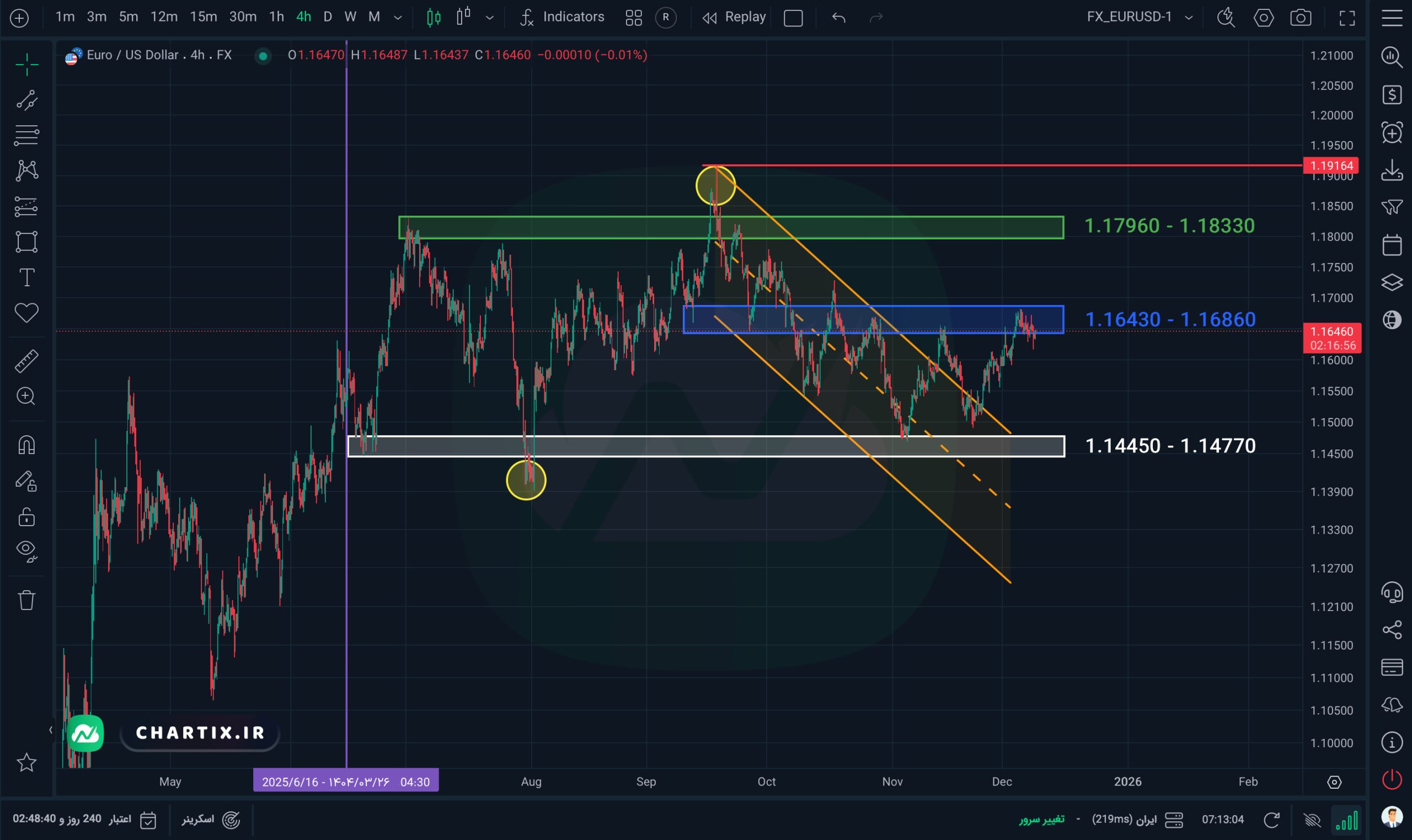The width and height of the screenshot is (1412, 840).
Task: Toggle hide all drawings eye icon
Action: click(26, 550)
